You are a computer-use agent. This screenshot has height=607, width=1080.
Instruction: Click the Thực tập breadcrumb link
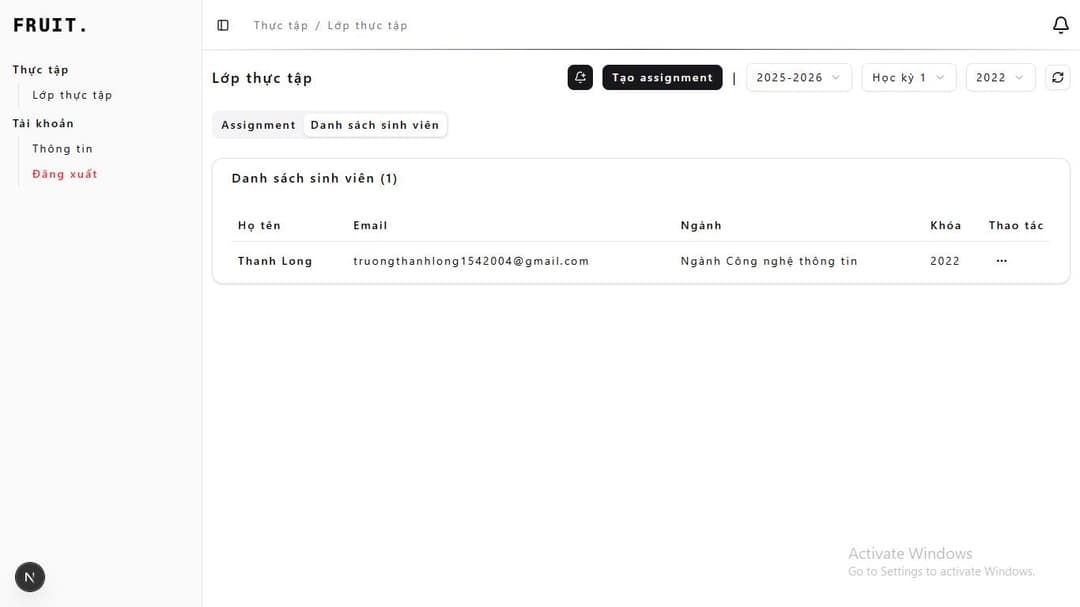pyautogui.click(x=280, y=25)
